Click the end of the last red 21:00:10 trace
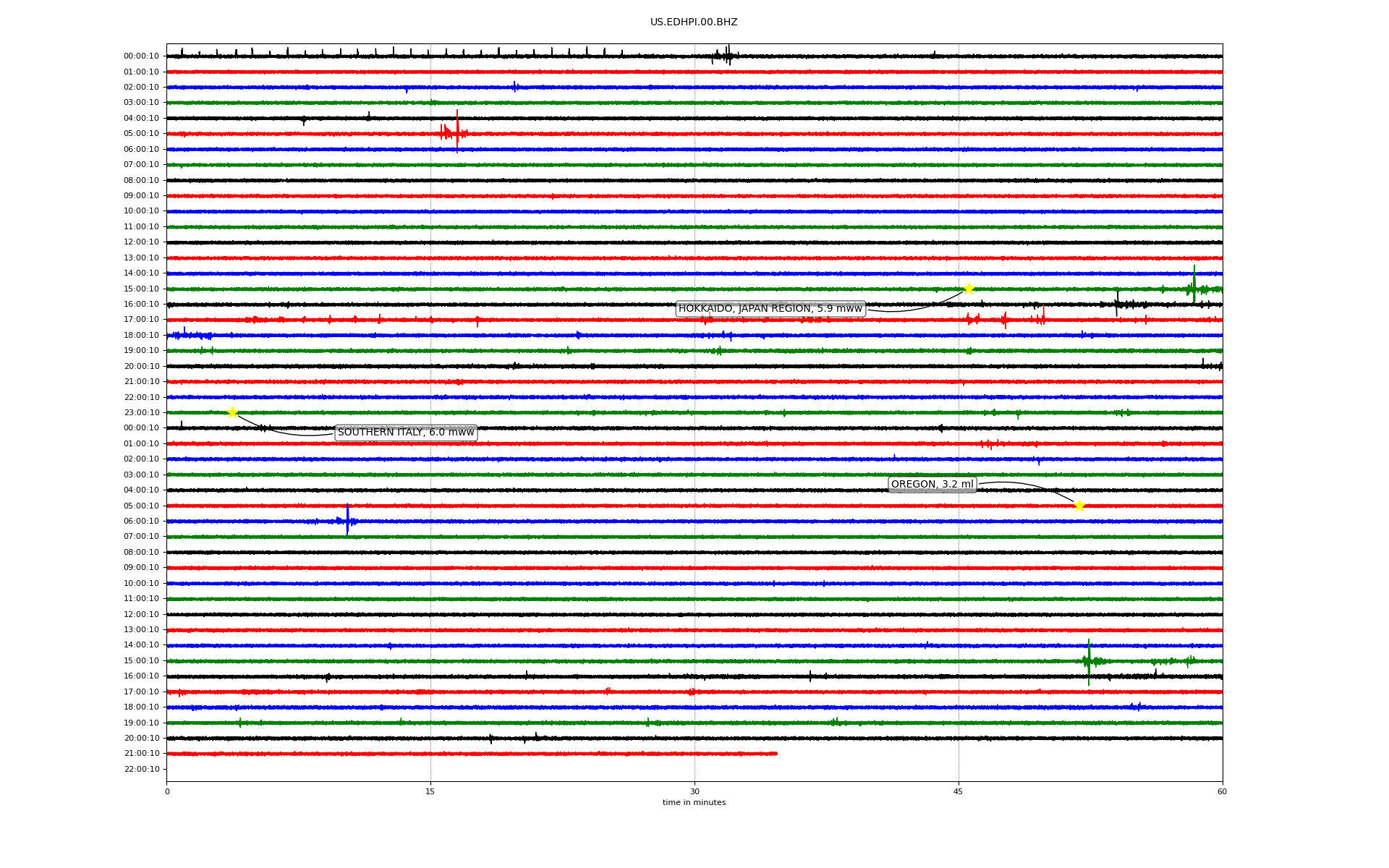 pos(776,754)
